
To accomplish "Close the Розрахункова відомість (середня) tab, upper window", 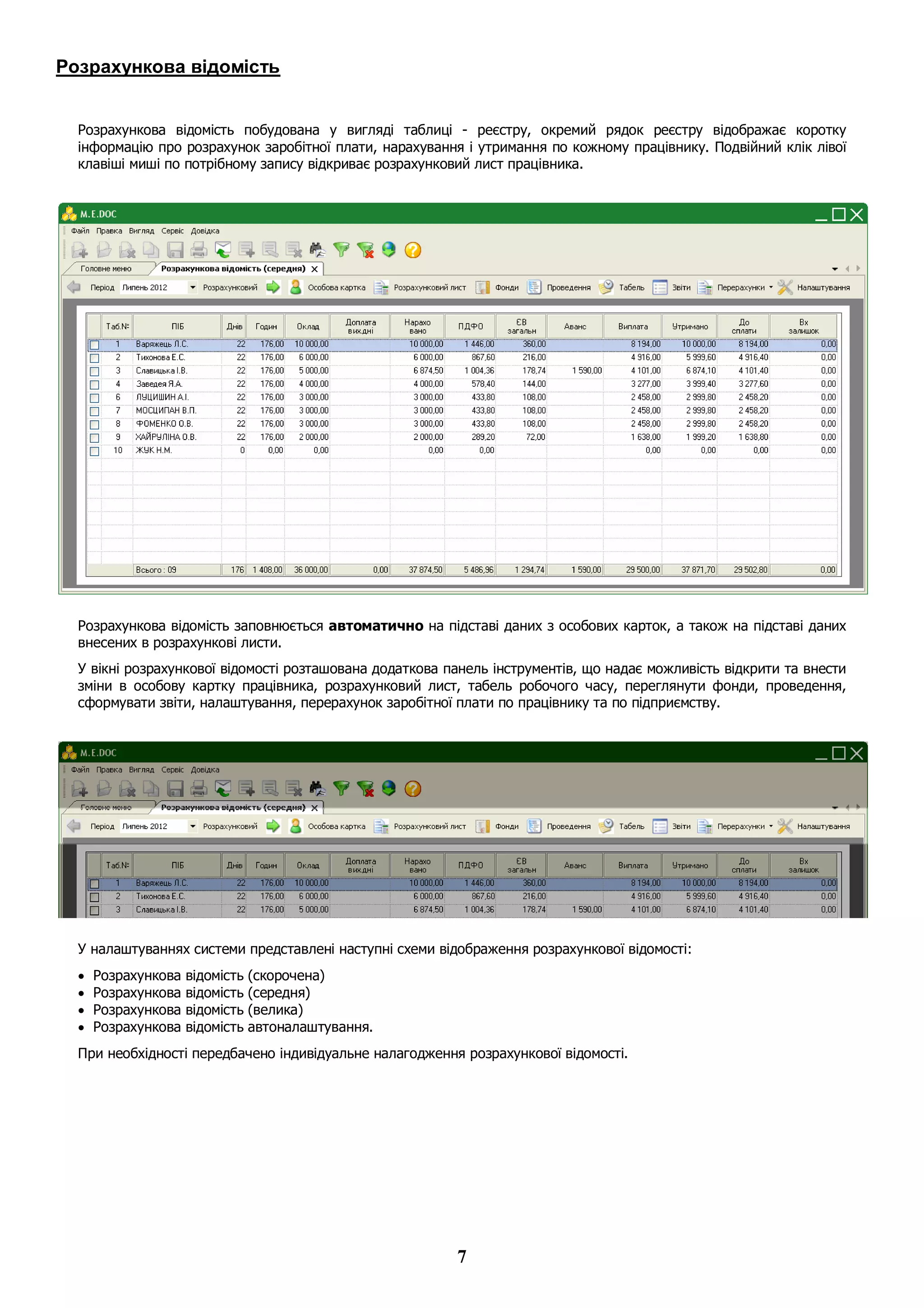I will point(314,269).
